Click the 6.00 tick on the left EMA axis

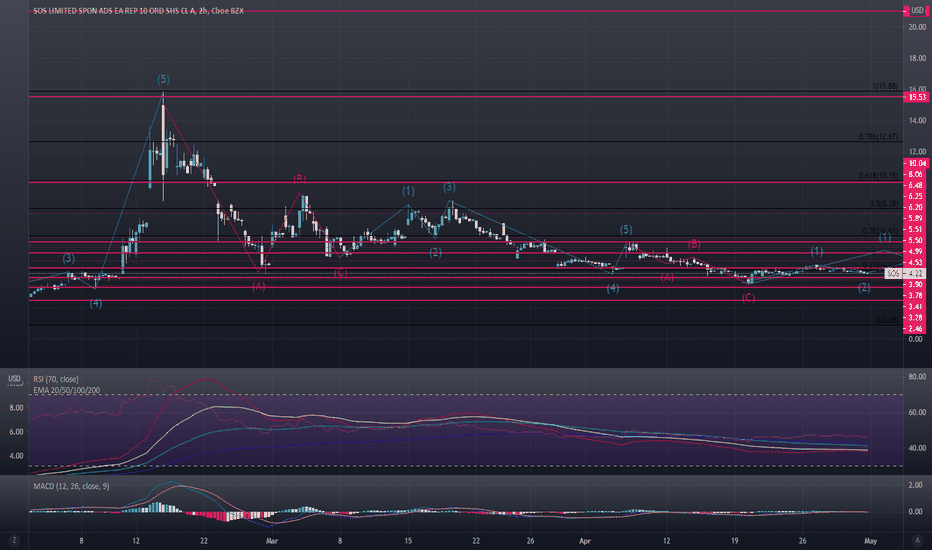point(16,432)
